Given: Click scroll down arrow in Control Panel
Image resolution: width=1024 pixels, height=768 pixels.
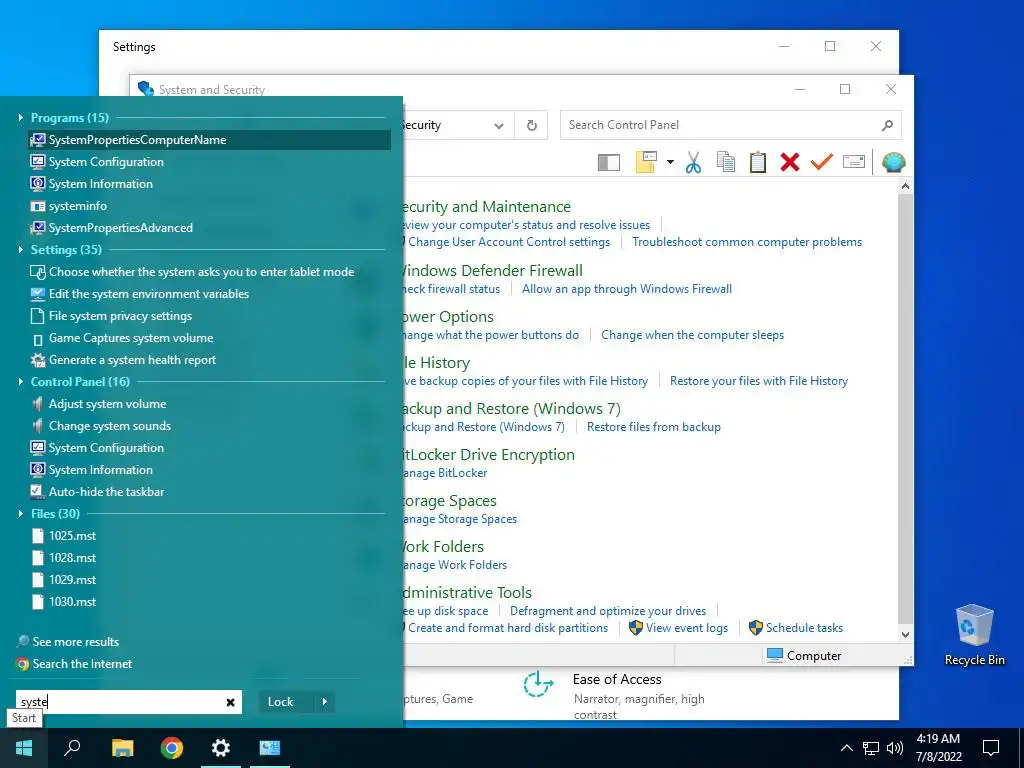Looking at the screenshot, I should point(905,634).
